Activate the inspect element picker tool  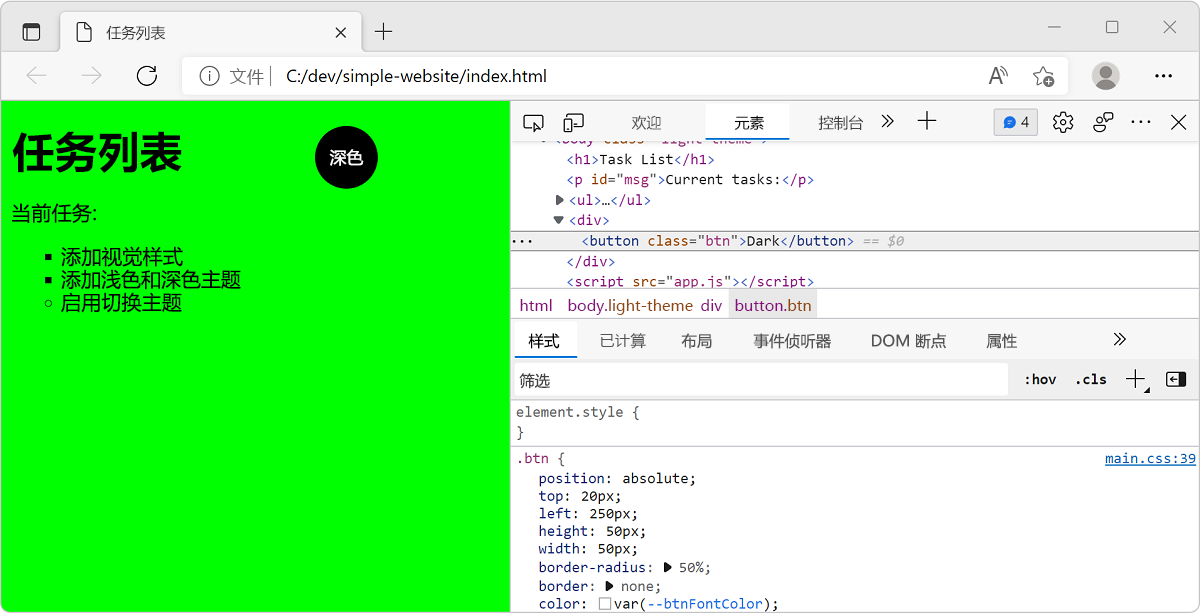[x=533, y=122]
